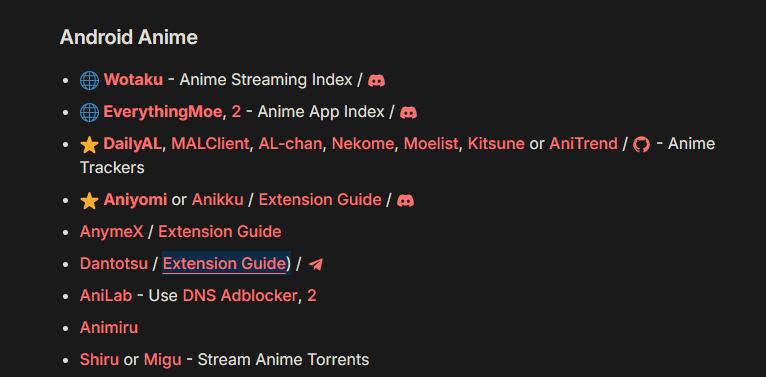Open the Android Anime section heading
Screen dimensions: 766x377
[129, 38]
